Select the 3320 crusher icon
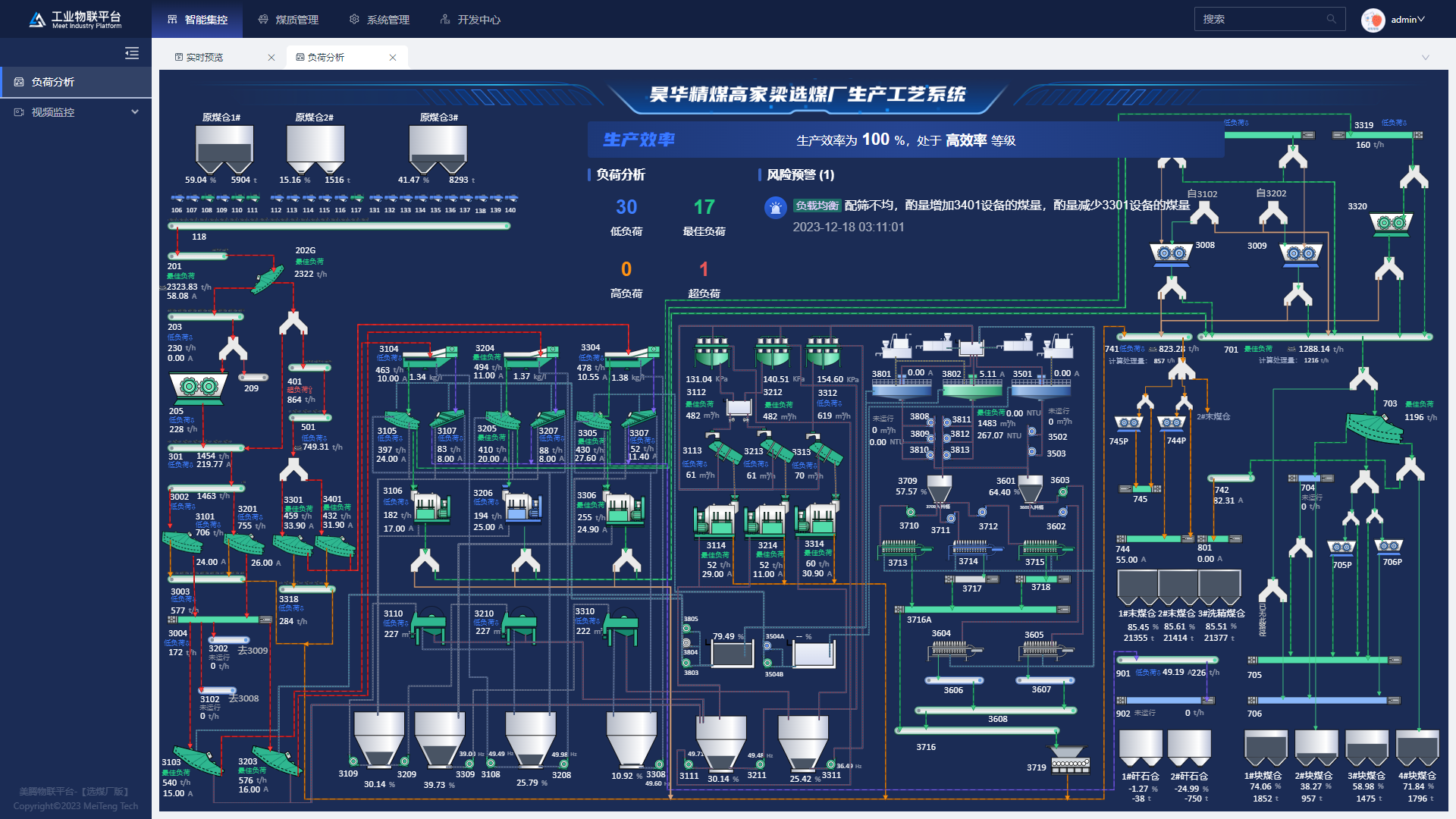 click(x=1392, y=223)
